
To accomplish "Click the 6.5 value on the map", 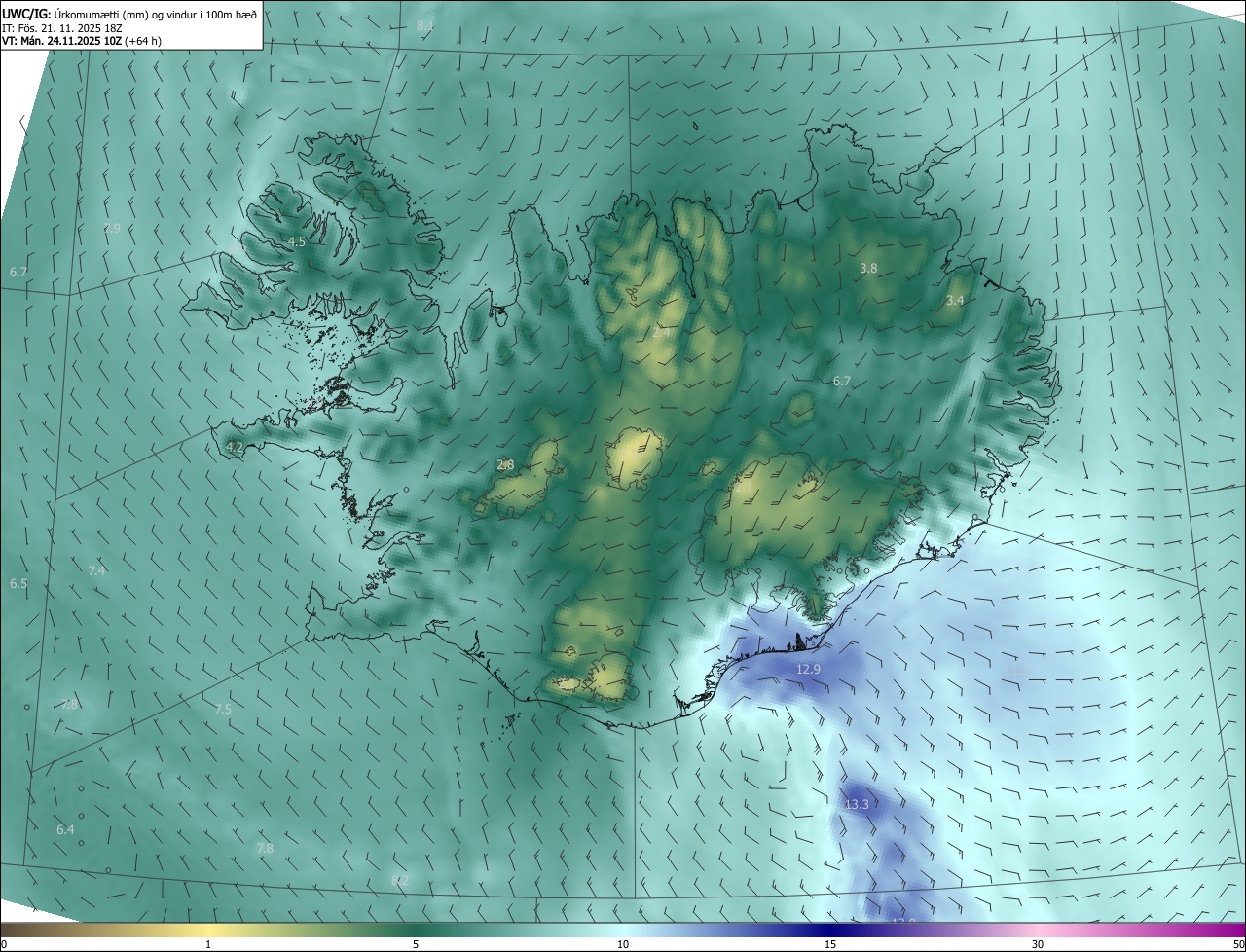I will 18,584.
